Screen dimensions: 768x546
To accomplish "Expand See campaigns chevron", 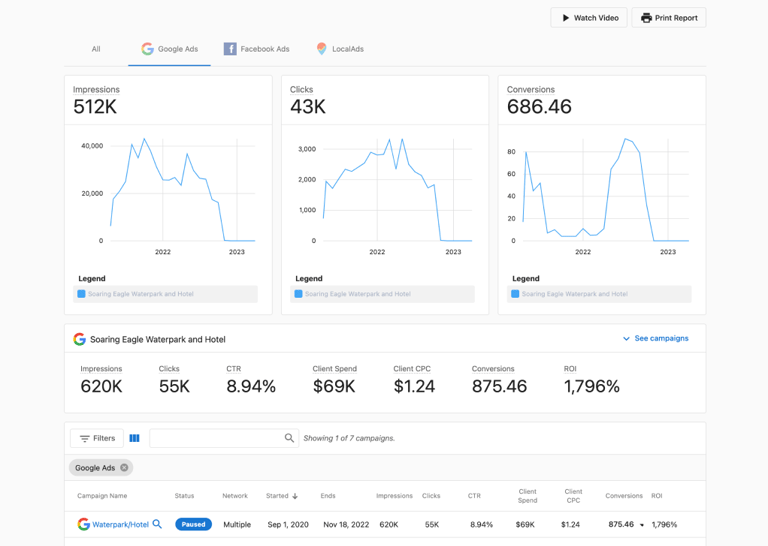I will tap(626, 338).
